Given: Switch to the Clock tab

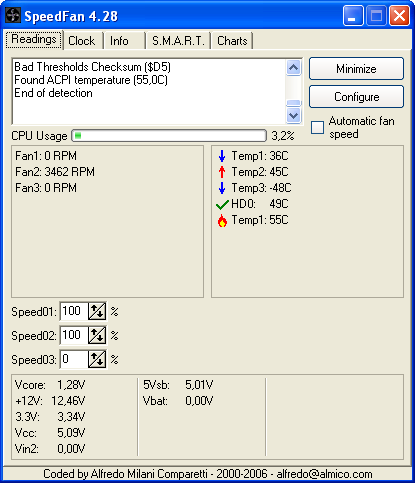Looking at the screenshot, I should pyautogui.click(x=82, y=41).
